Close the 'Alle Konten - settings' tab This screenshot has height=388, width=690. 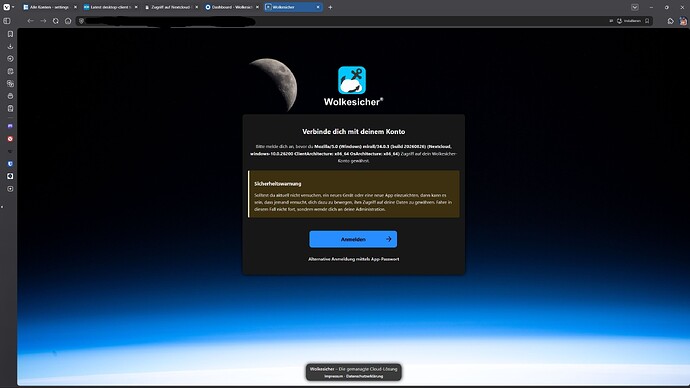pos(75,7)
